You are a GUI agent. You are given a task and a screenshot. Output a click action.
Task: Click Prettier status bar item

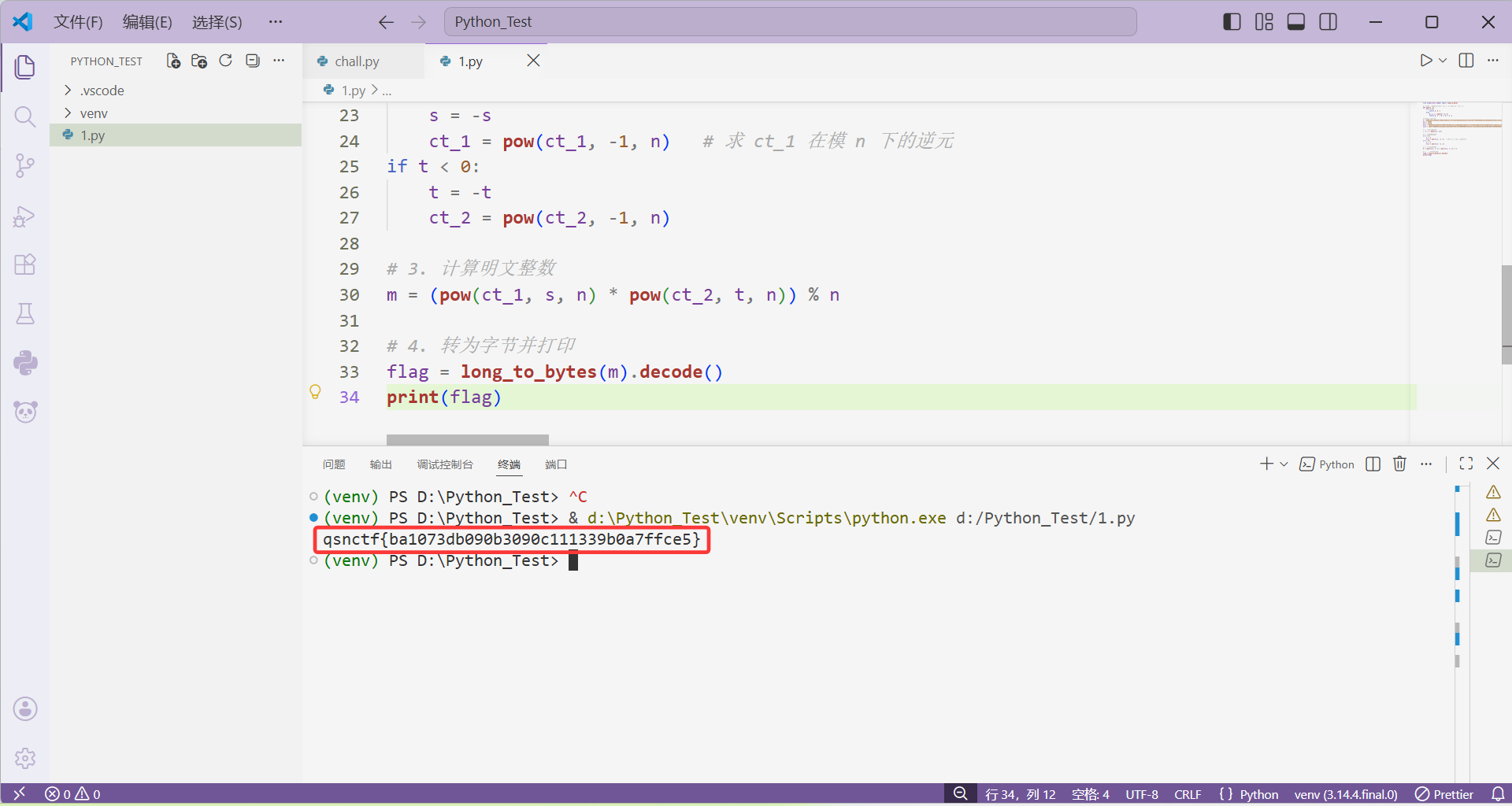pyautogui.click(x=1443, y=793)
